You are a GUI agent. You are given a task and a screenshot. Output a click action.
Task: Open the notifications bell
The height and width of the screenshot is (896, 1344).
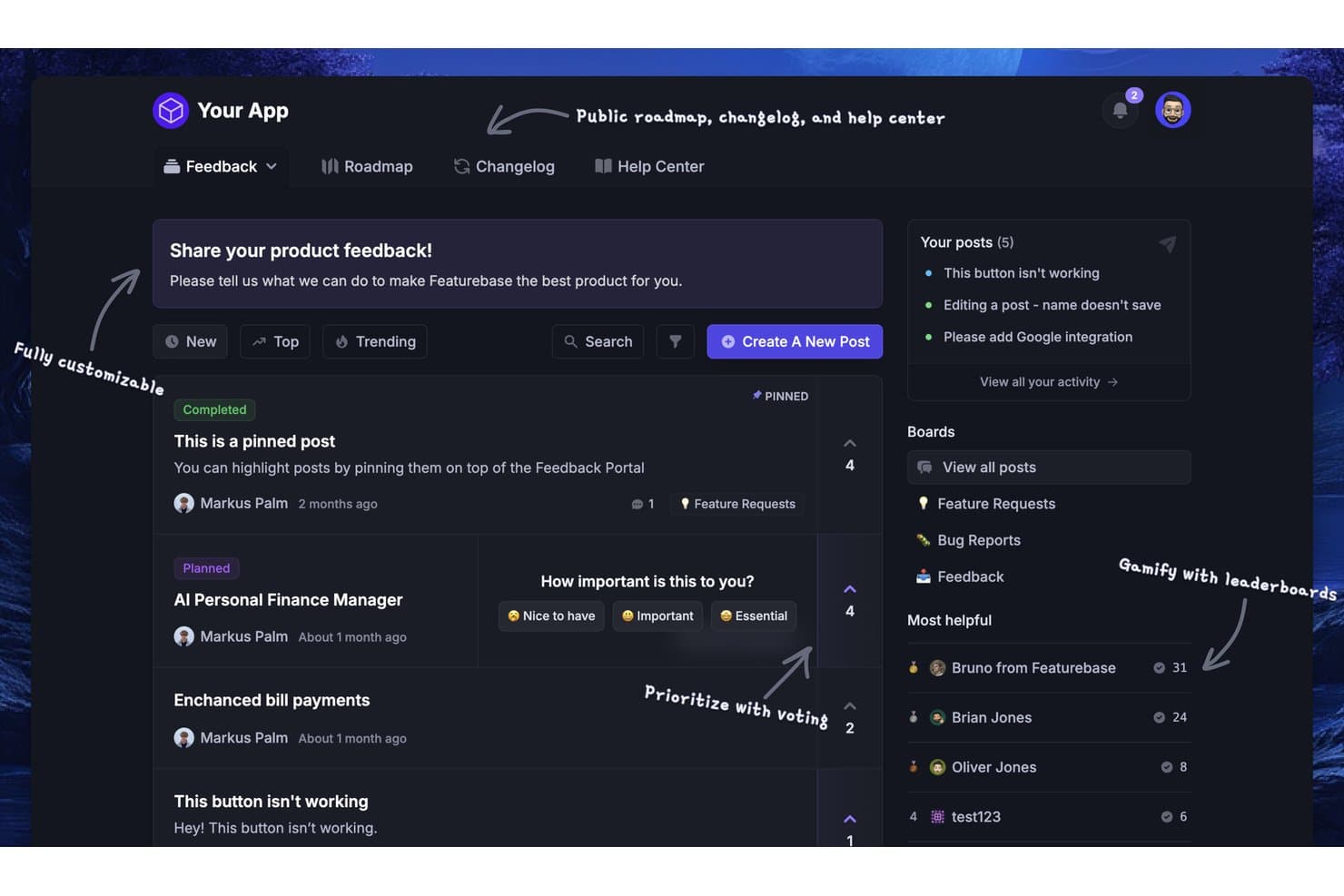tap(1121, 111)
